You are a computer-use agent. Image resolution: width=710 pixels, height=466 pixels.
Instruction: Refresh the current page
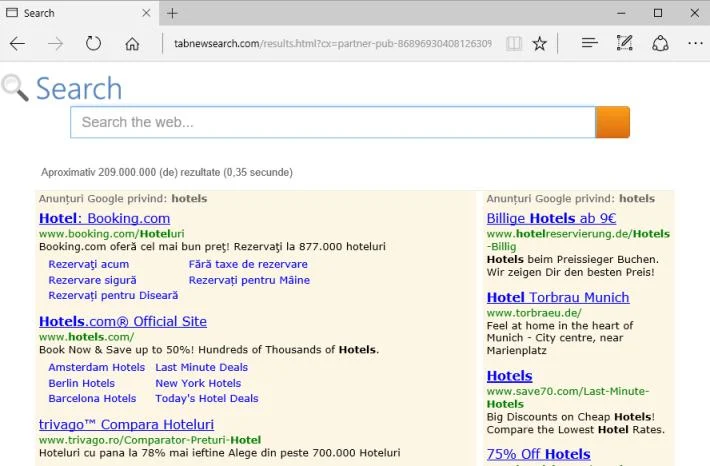[93, 43]
